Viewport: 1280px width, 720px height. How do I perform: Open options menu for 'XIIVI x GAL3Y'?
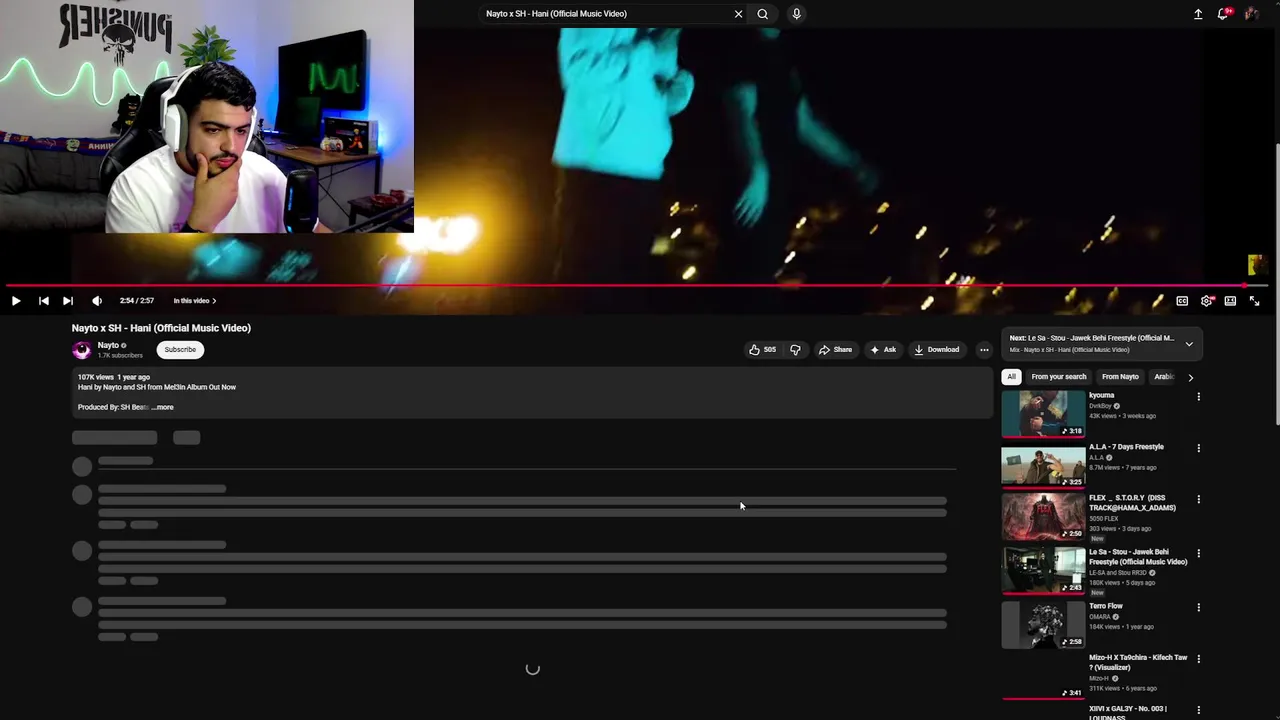(1198, 710)
